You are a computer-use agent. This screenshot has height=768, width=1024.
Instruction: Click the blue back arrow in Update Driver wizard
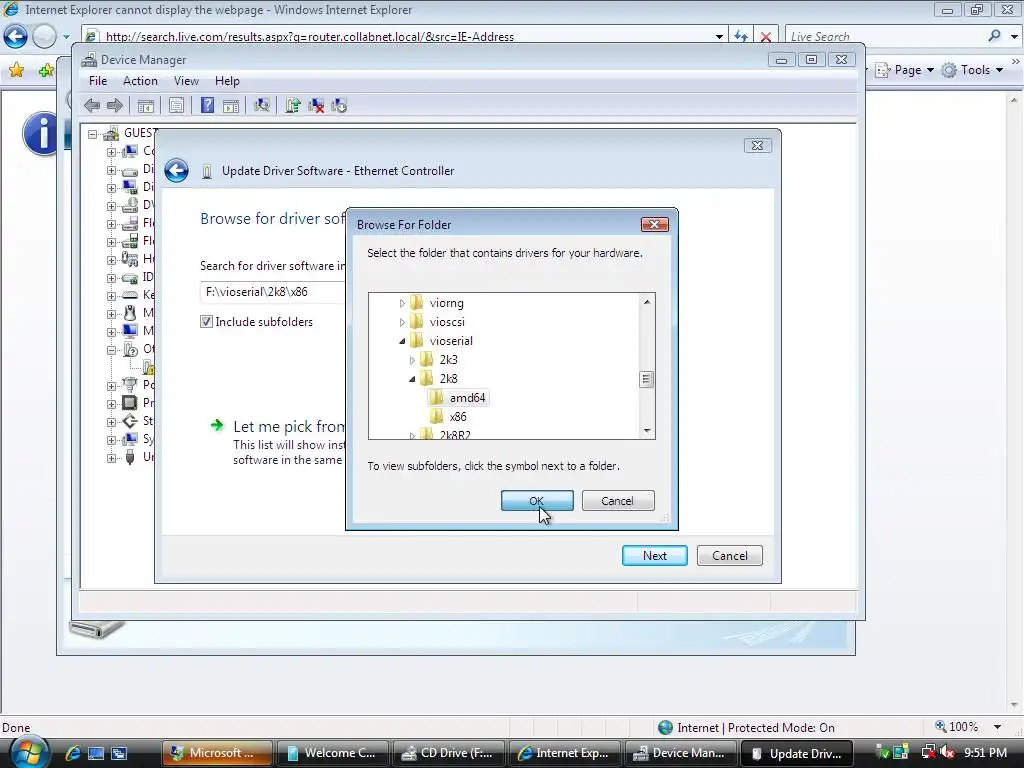[x=176, y=170]
